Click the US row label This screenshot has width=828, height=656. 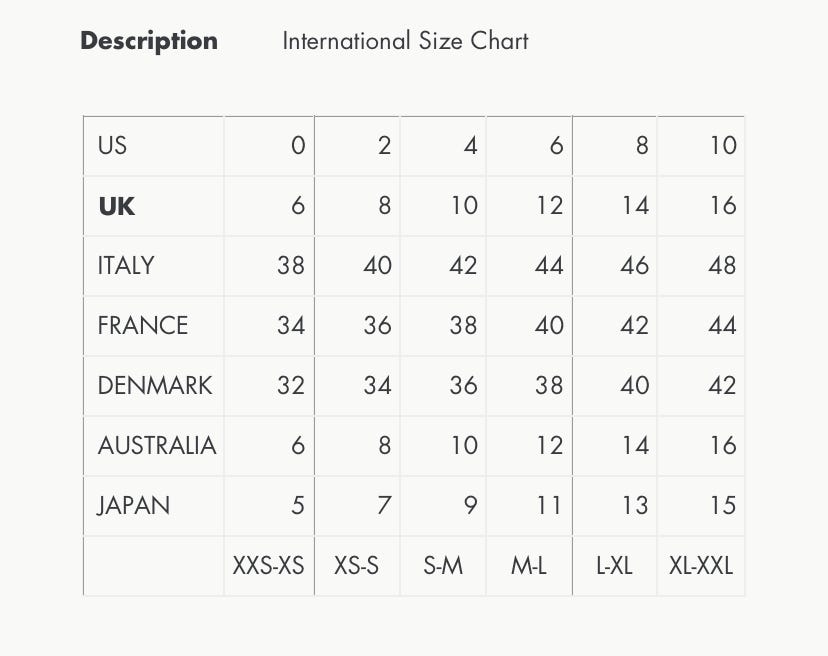(x=113, y=146)
